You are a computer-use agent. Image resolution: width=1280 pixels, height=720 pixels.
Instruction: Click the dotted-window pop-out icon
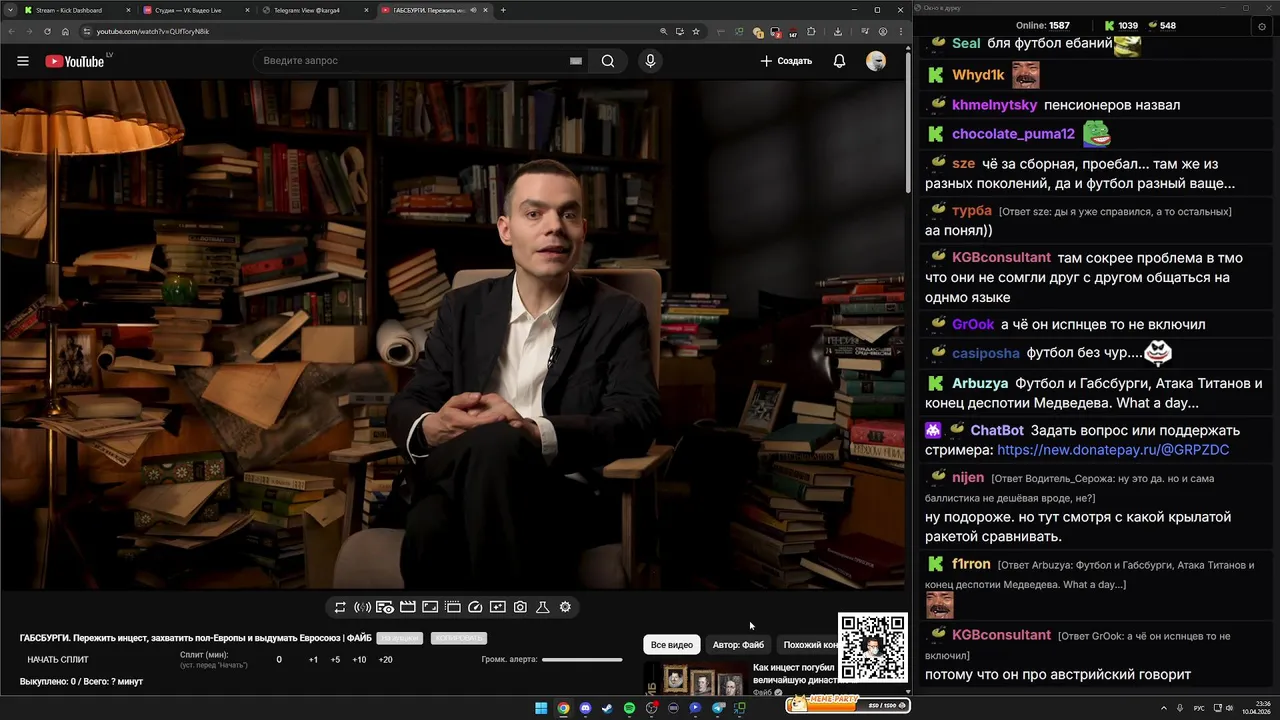[453, 607]
